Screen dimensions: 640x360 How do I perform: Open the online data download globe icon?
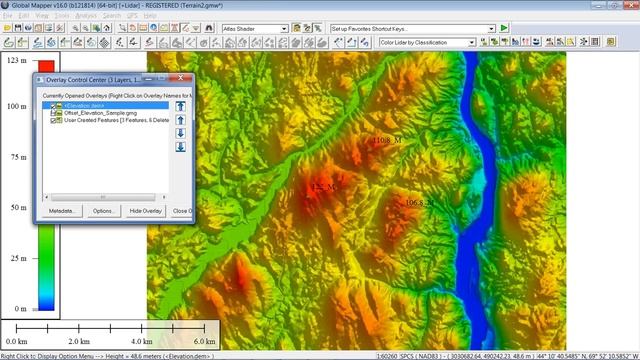pos(28,28)
